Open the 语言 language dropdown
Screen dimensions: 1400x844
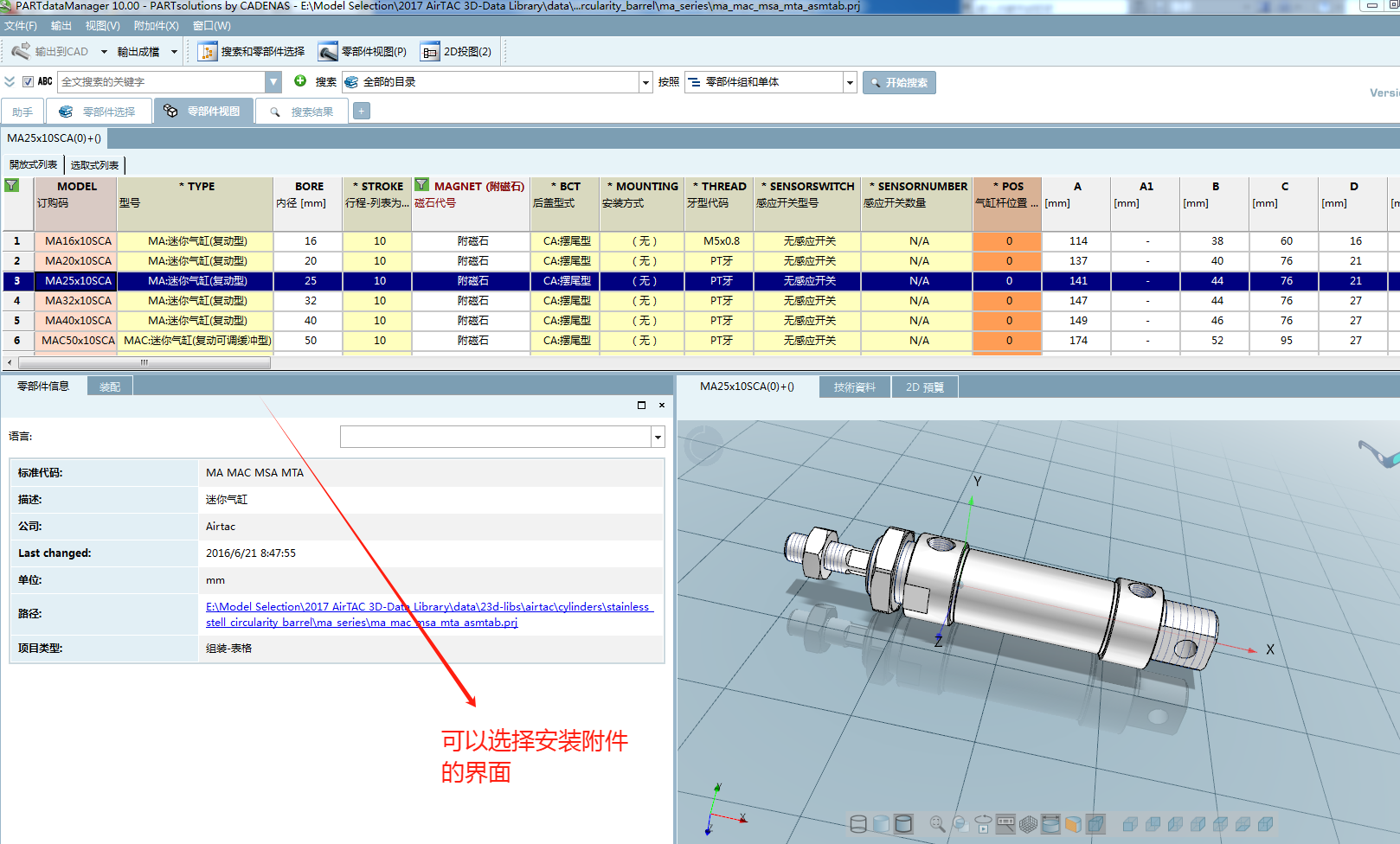658,438
